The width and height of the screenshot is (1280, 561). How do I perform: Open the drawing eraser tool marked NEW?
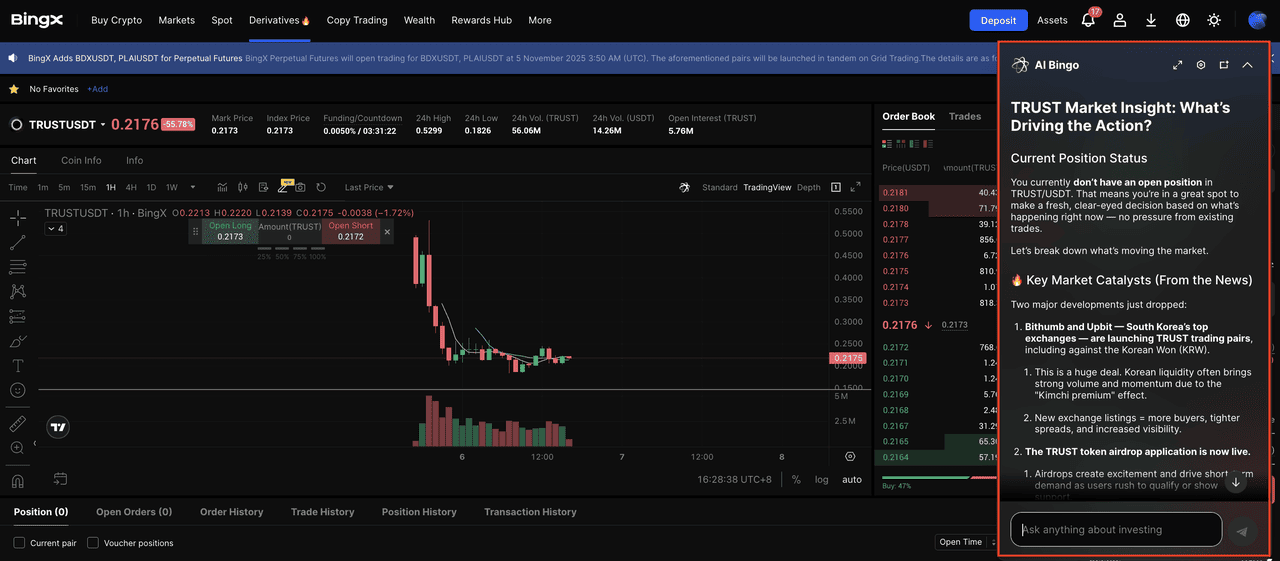[x=283, y=187]
